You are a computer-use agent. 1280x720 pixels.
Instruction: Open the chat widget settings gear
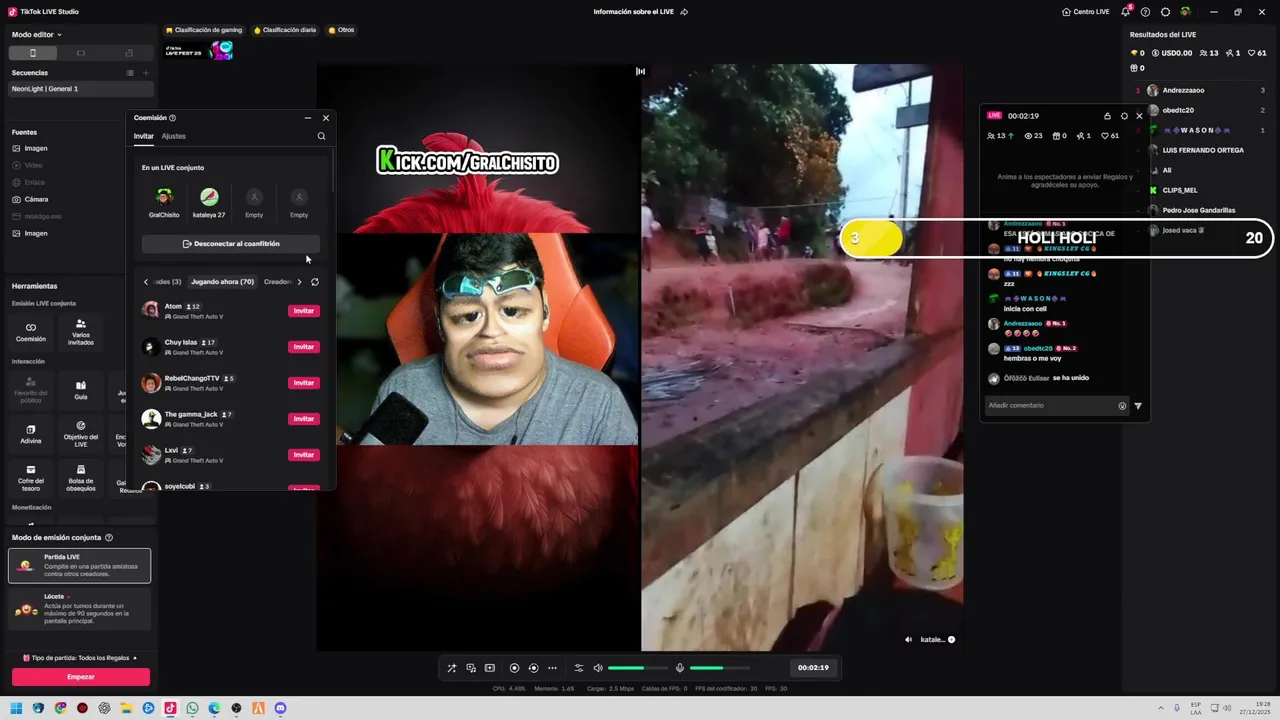point(1124,116)
